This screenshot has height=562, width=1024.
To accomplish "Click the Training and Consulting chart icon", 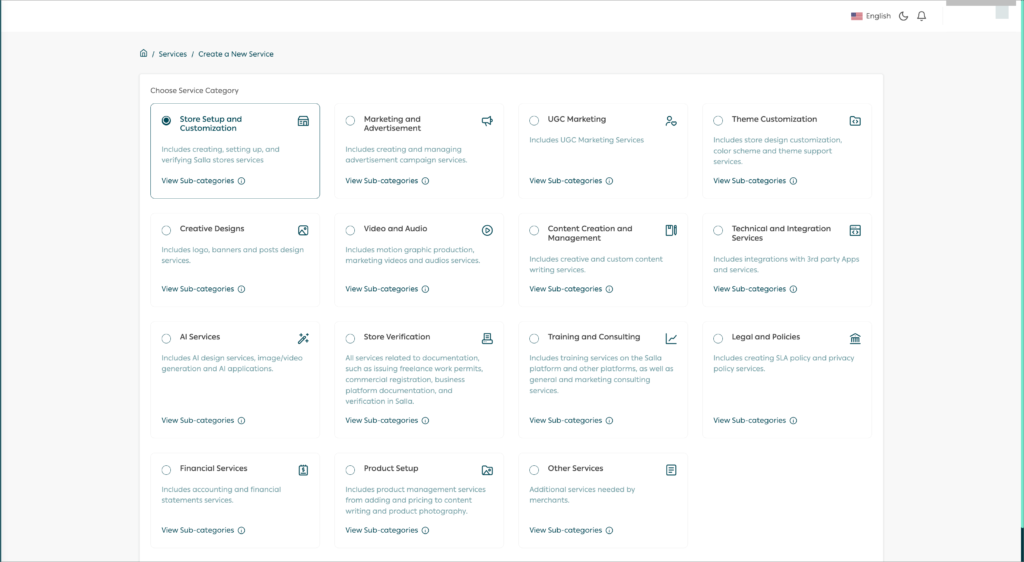I will (x=671, y=339).
